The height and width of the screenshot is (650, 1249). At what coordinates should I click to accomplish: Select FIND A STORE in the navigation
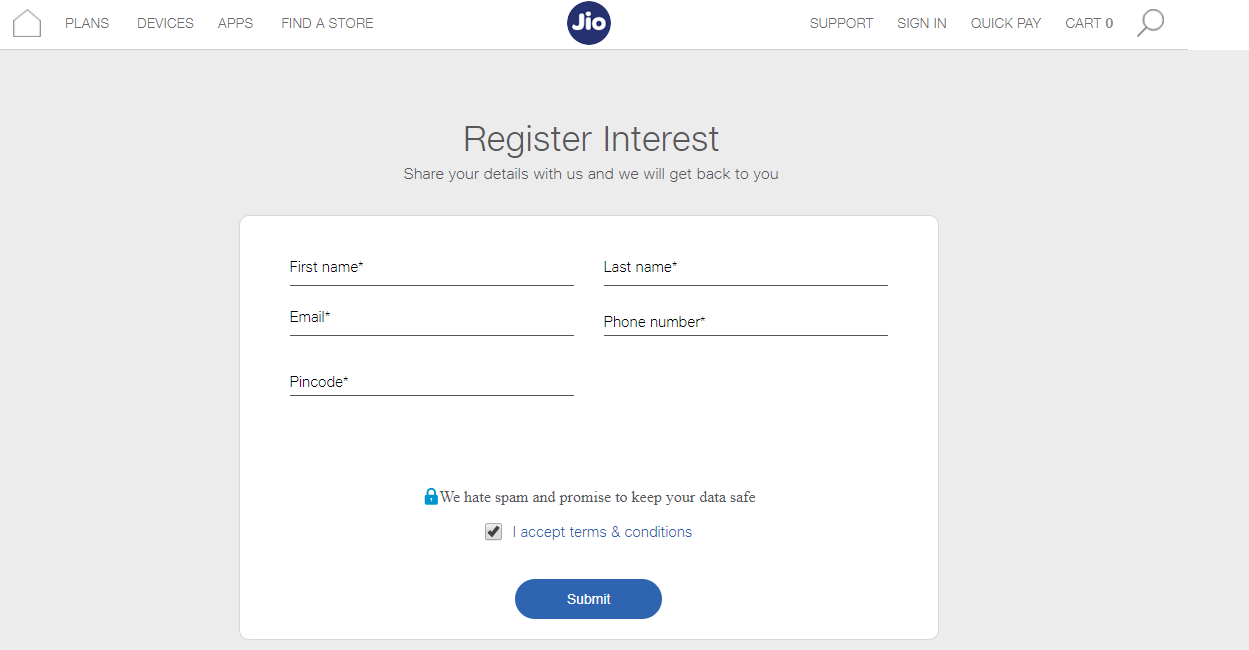pos(327,23)
